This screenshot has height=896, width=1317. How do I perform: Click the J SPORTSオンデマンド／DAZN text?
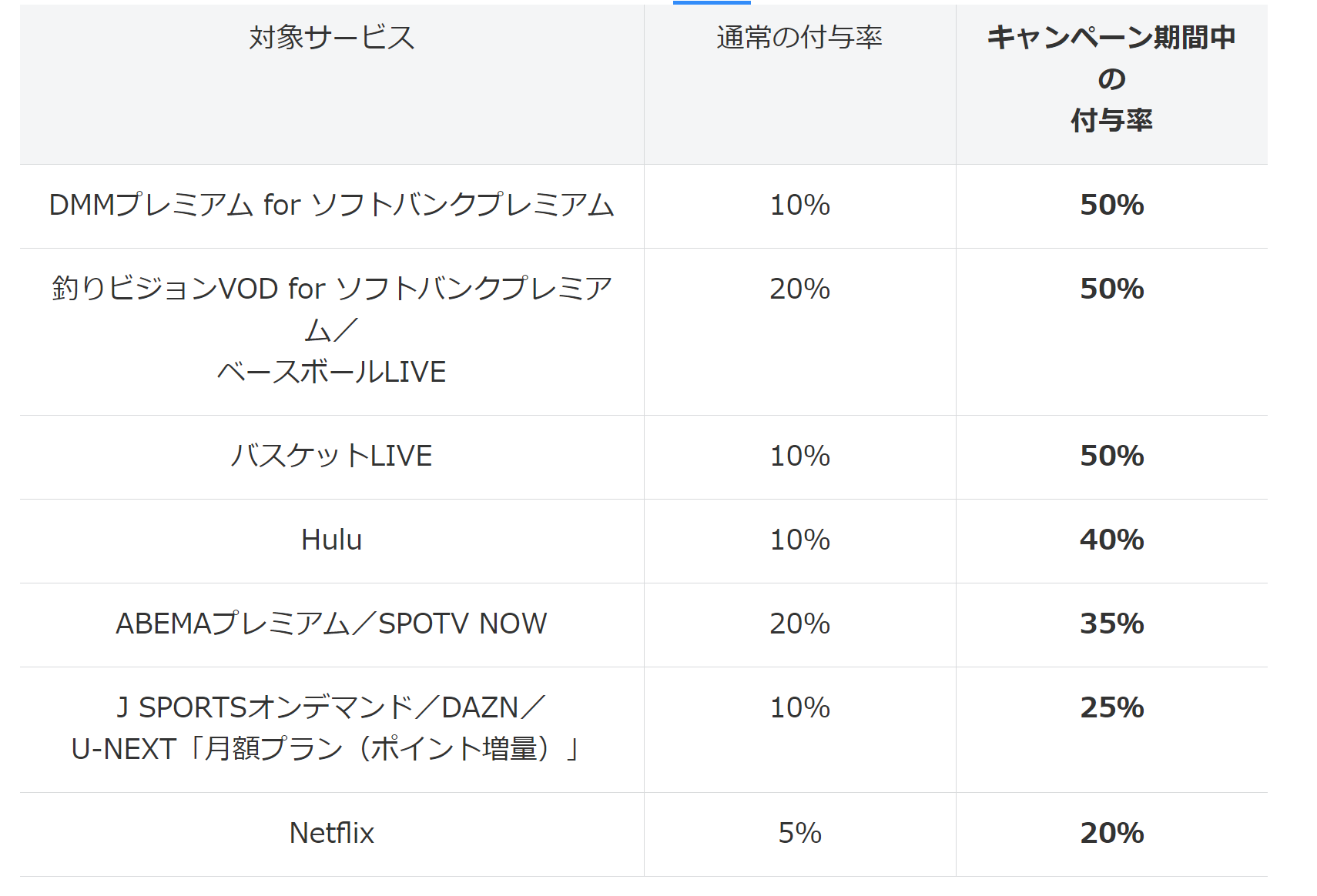point(331,707)
